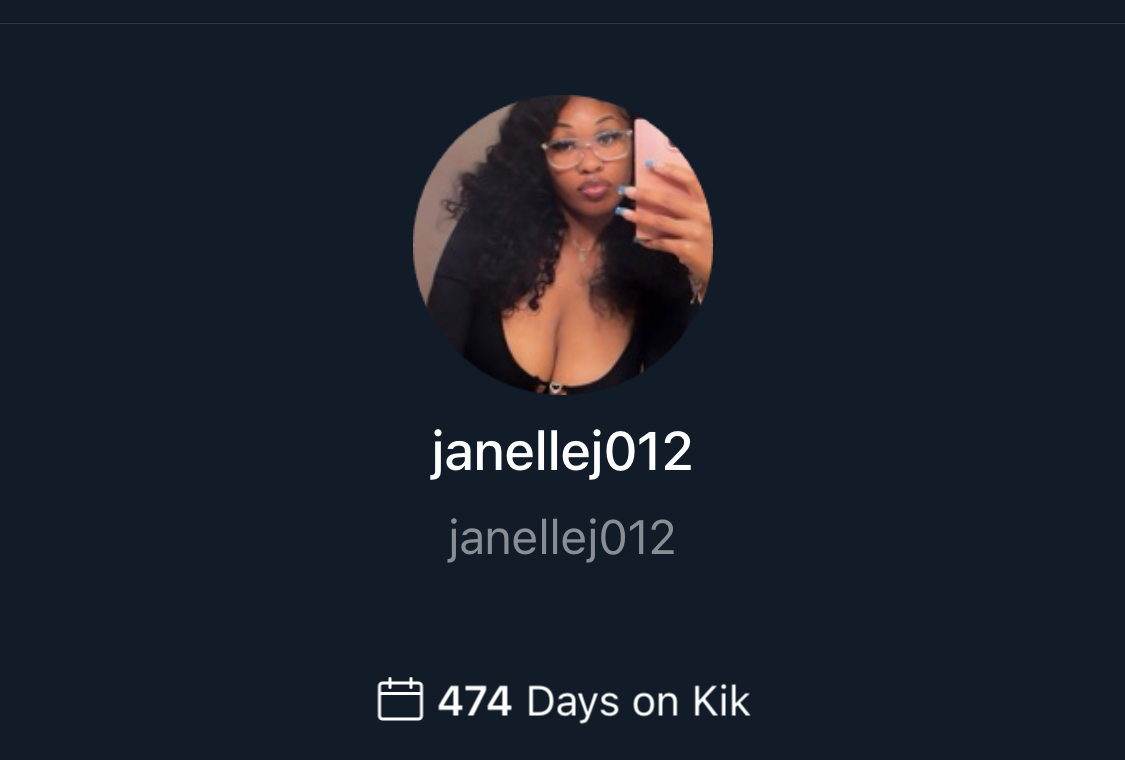The image size is (1125, 760).
Task: Open the circular profile picture
Action: 562,245
